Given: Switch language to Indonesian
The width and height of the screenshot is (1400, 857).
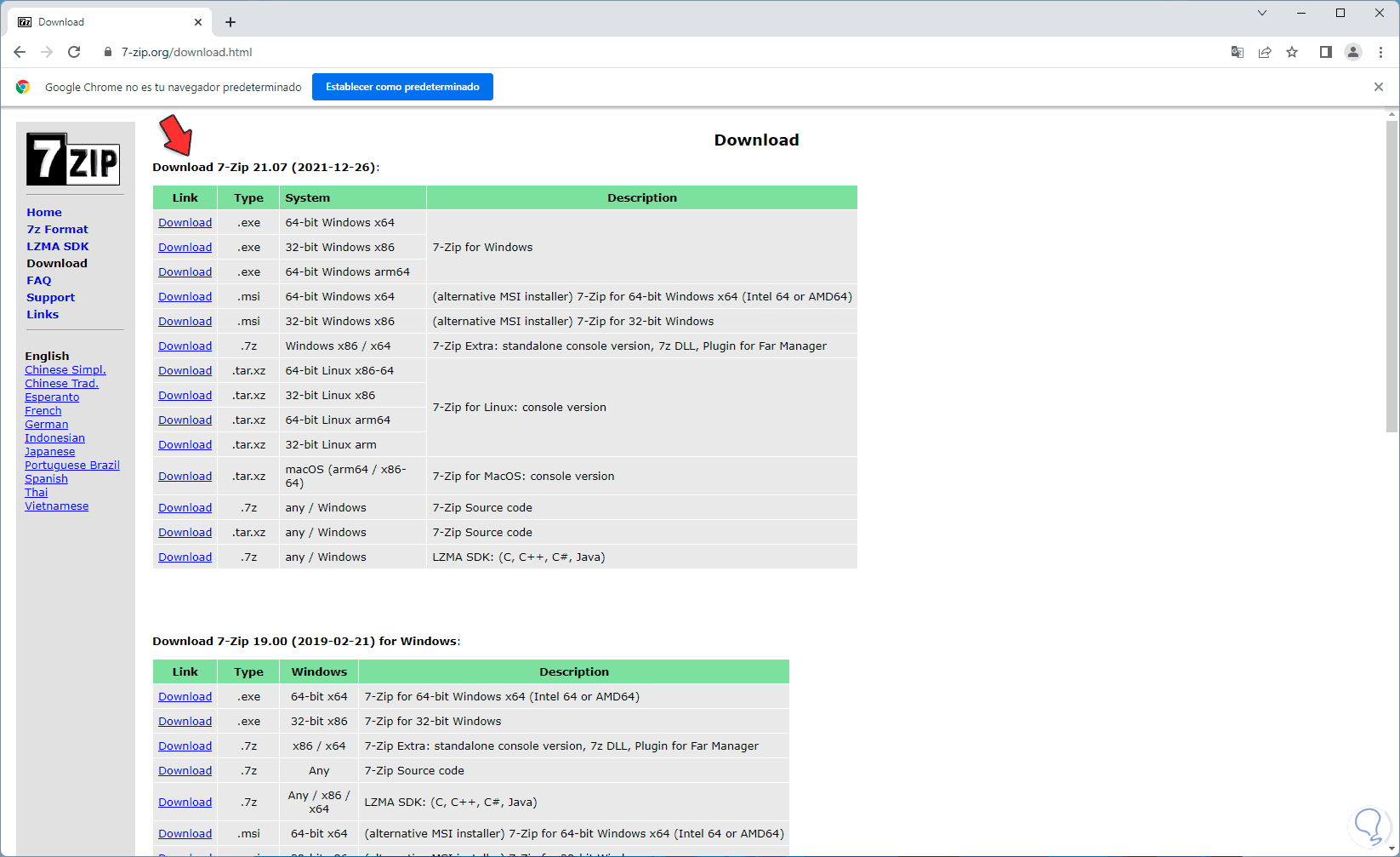Looking at the screenshot, I should click(54, 438).
